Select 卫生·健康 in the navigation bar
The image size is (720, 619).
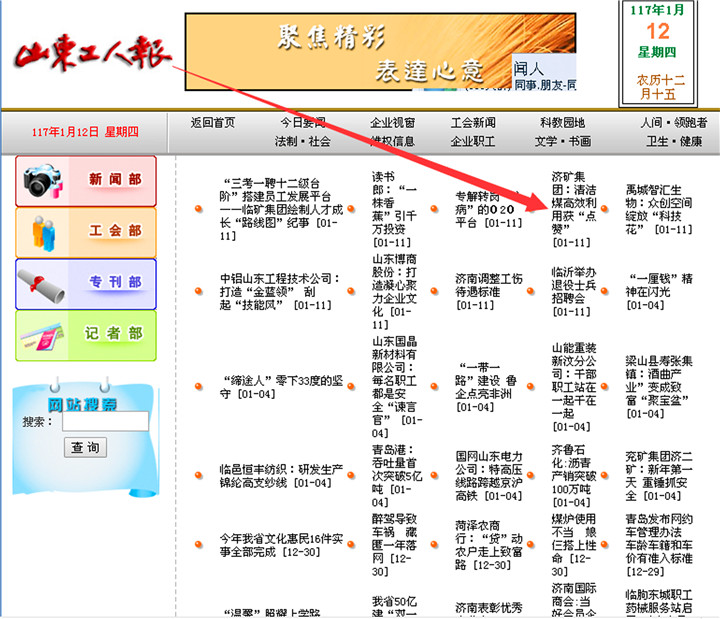coord(674,141)
